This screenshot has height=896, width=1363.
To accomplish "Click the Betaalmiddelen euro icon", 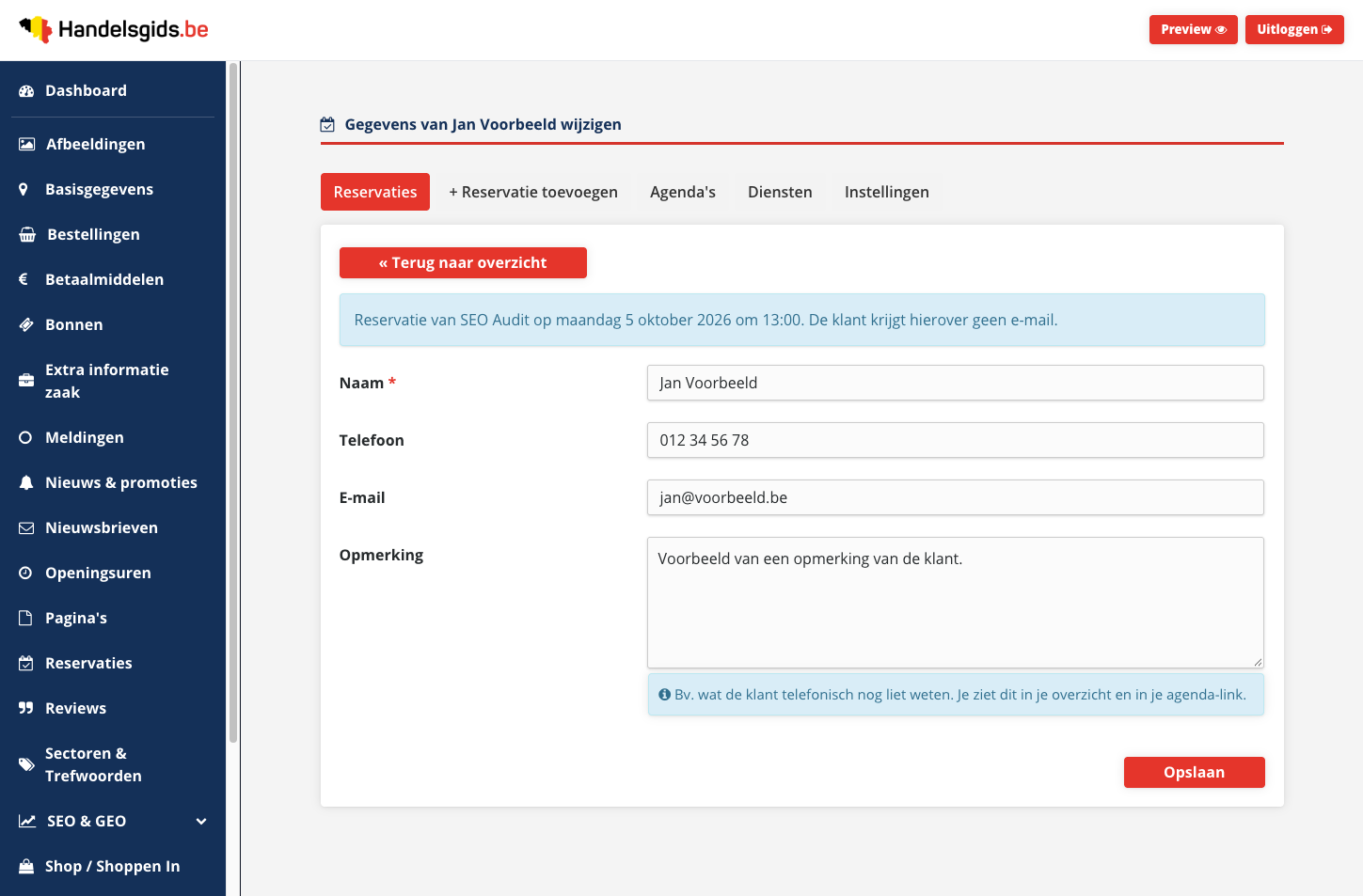I will pos(24,279).
